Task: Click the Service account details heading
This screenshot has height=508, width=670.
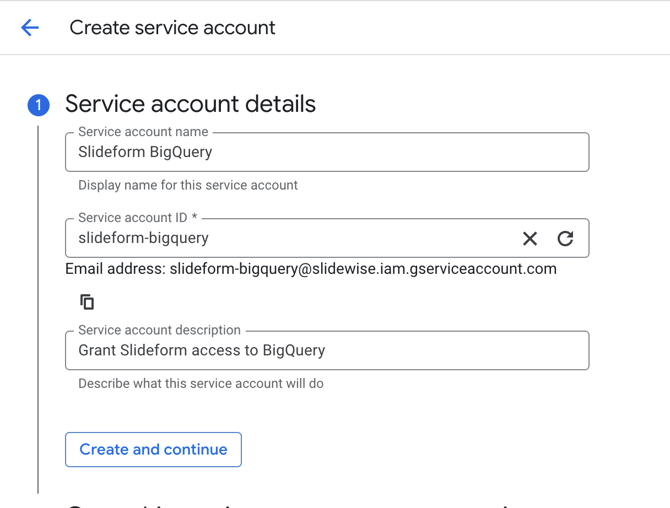Action: pos(190,104)
